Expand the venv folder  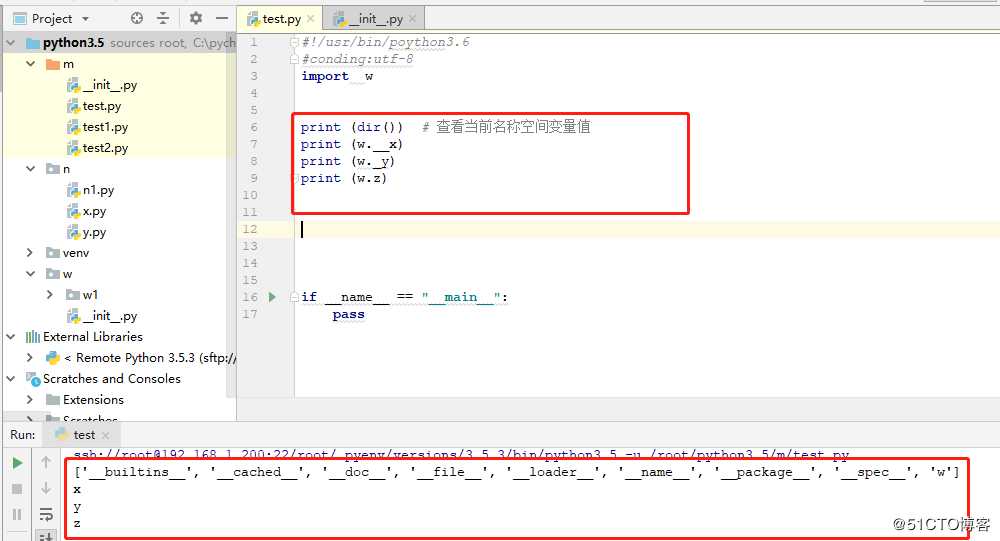31,253
